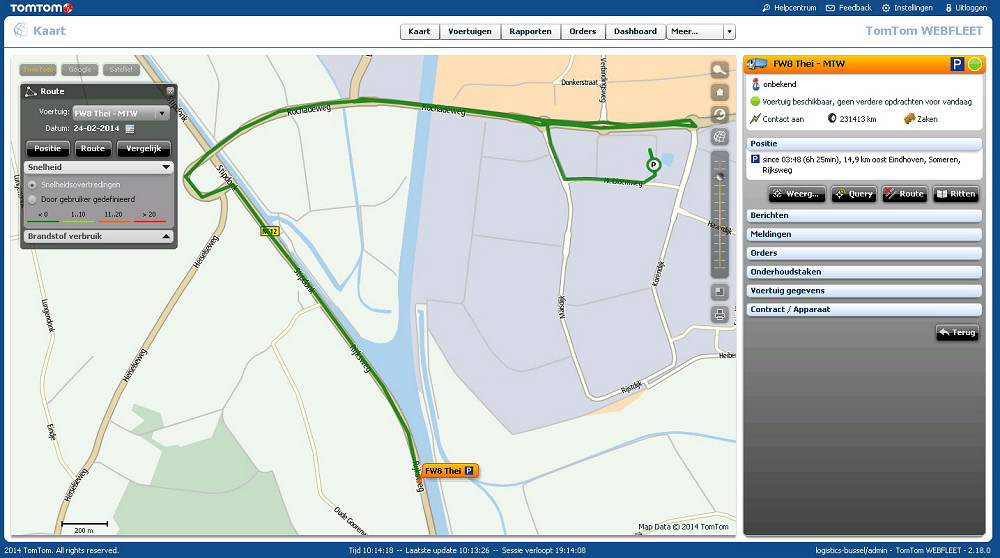Screen dimensions: 1000x558
Task: Collapse the Snelheid section
Action: click(99, 167)
